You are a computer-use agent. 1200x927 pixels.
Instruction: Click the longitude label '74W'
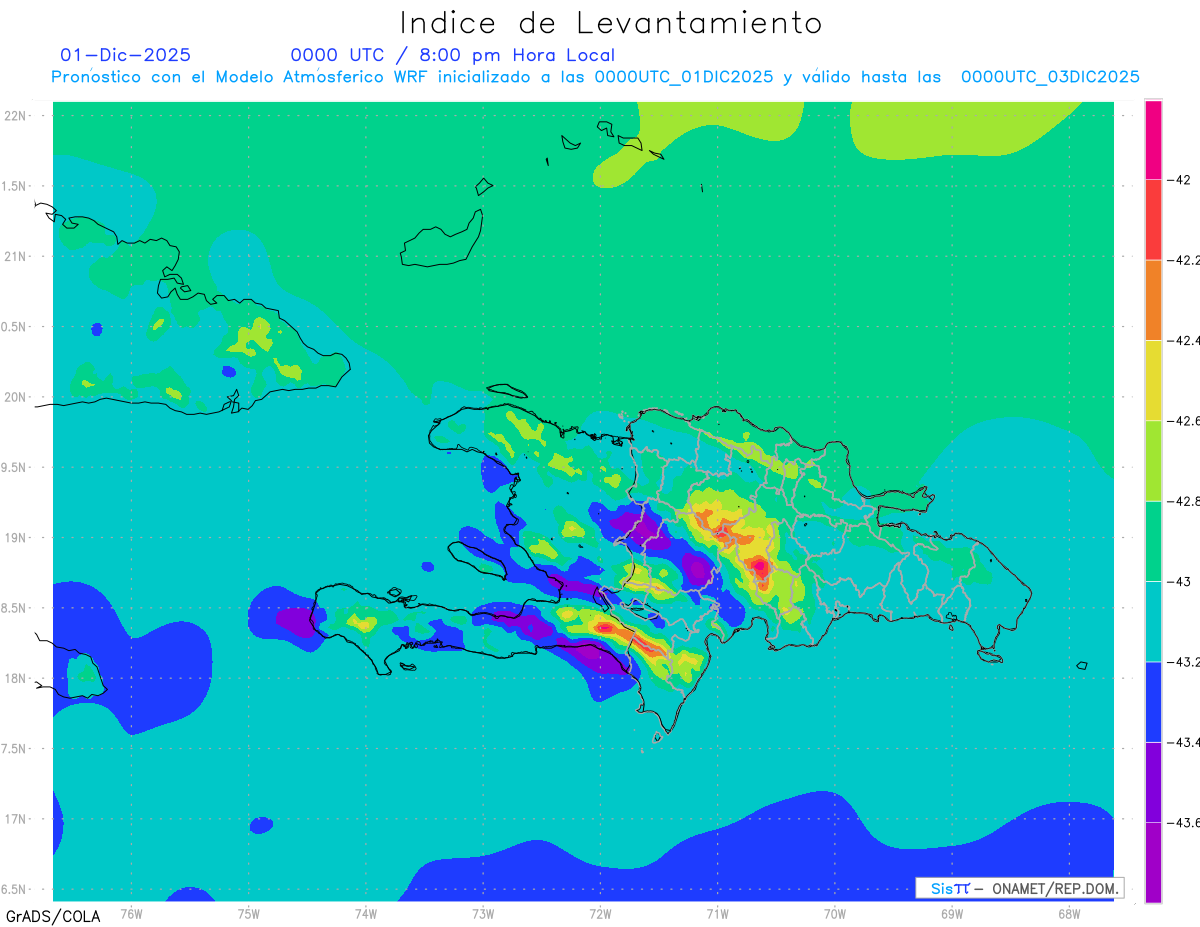point(365,913)
